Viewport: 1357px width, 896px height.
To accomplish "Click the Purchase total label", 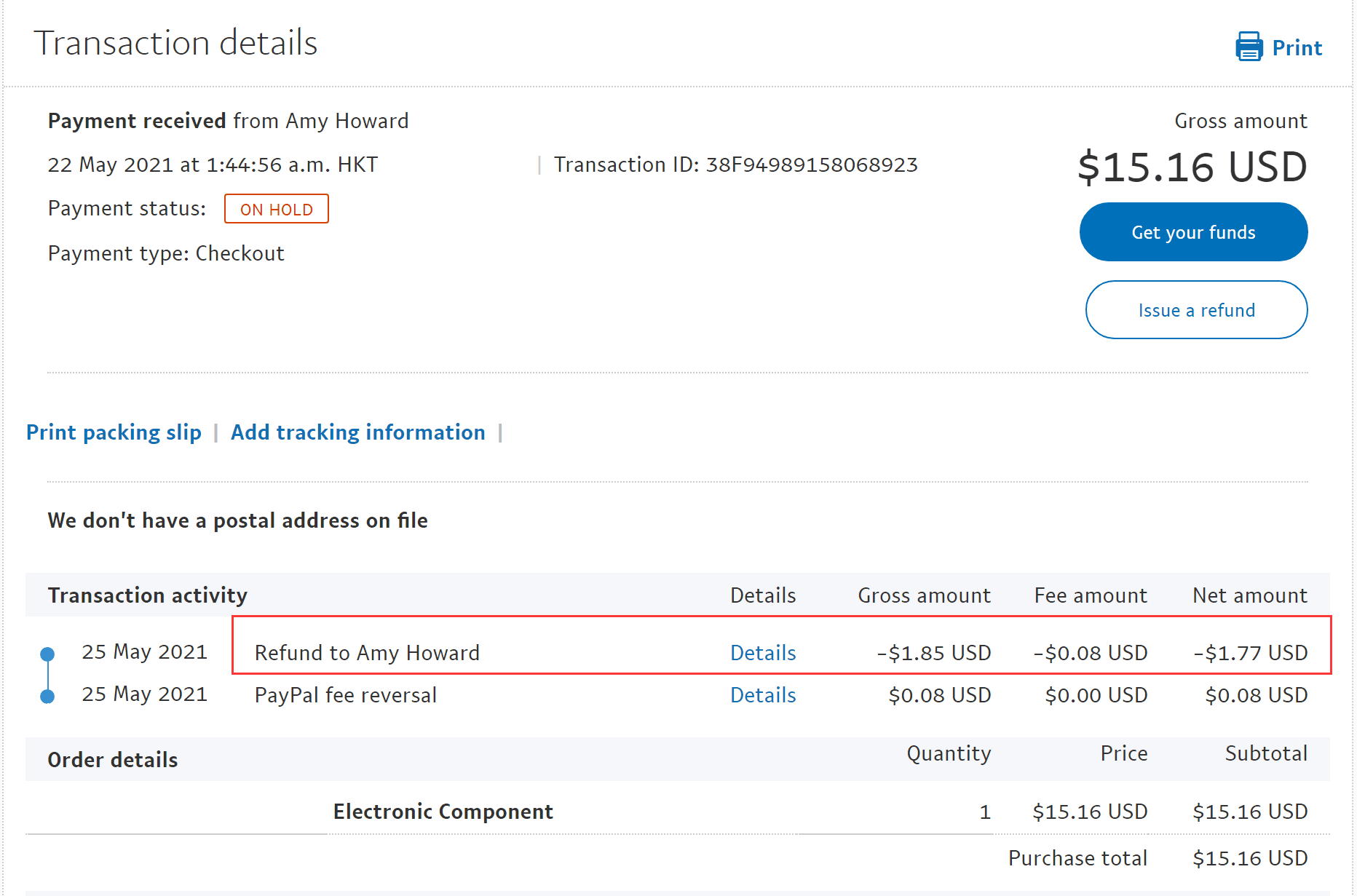I will [1077, 858].
